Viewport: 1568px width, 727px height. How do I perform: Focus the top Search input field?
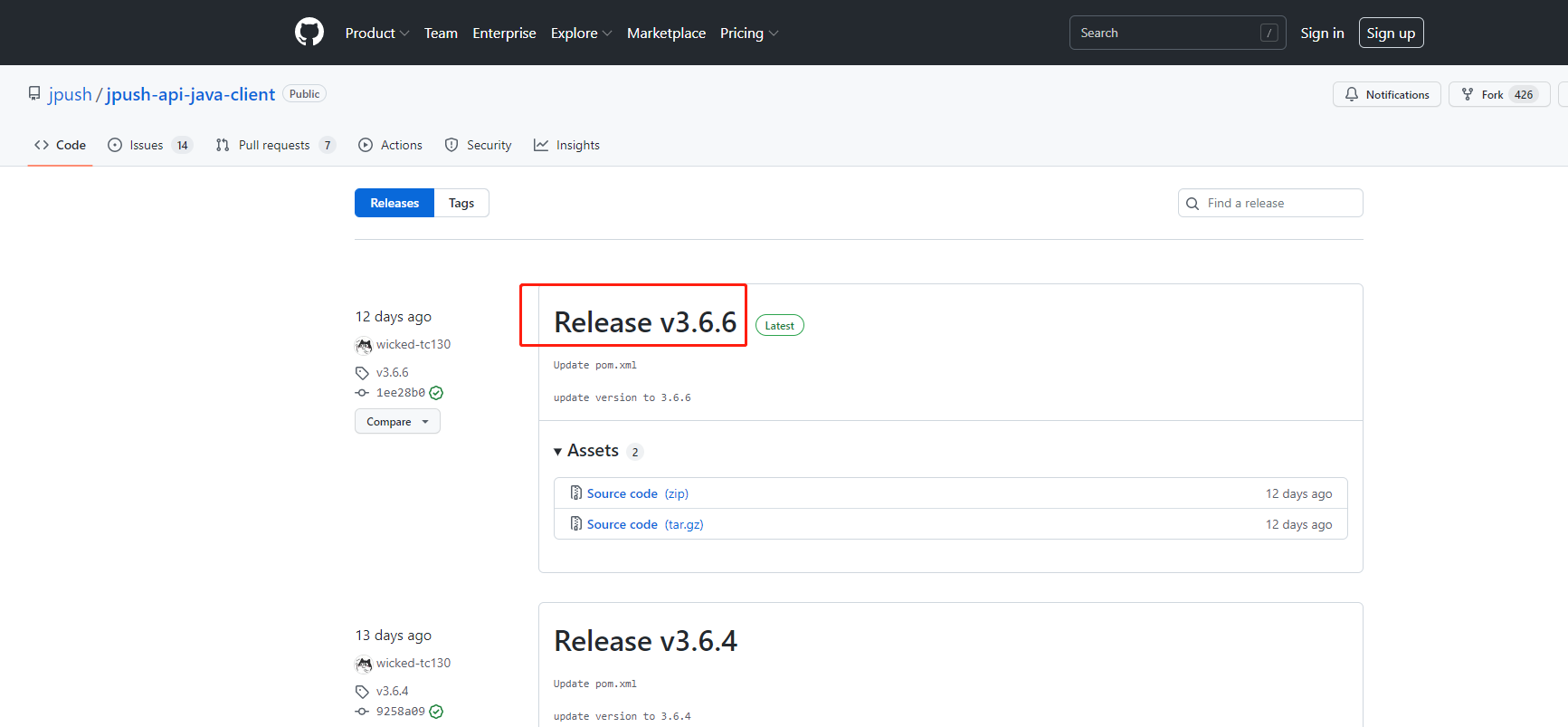[1177, 33]
